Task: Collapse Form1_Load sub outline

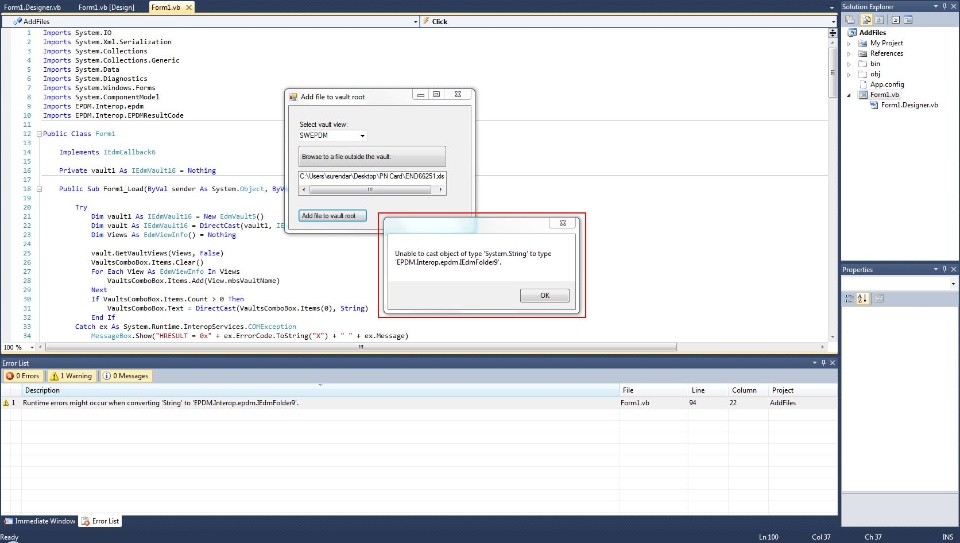Action: pos(39,189)
